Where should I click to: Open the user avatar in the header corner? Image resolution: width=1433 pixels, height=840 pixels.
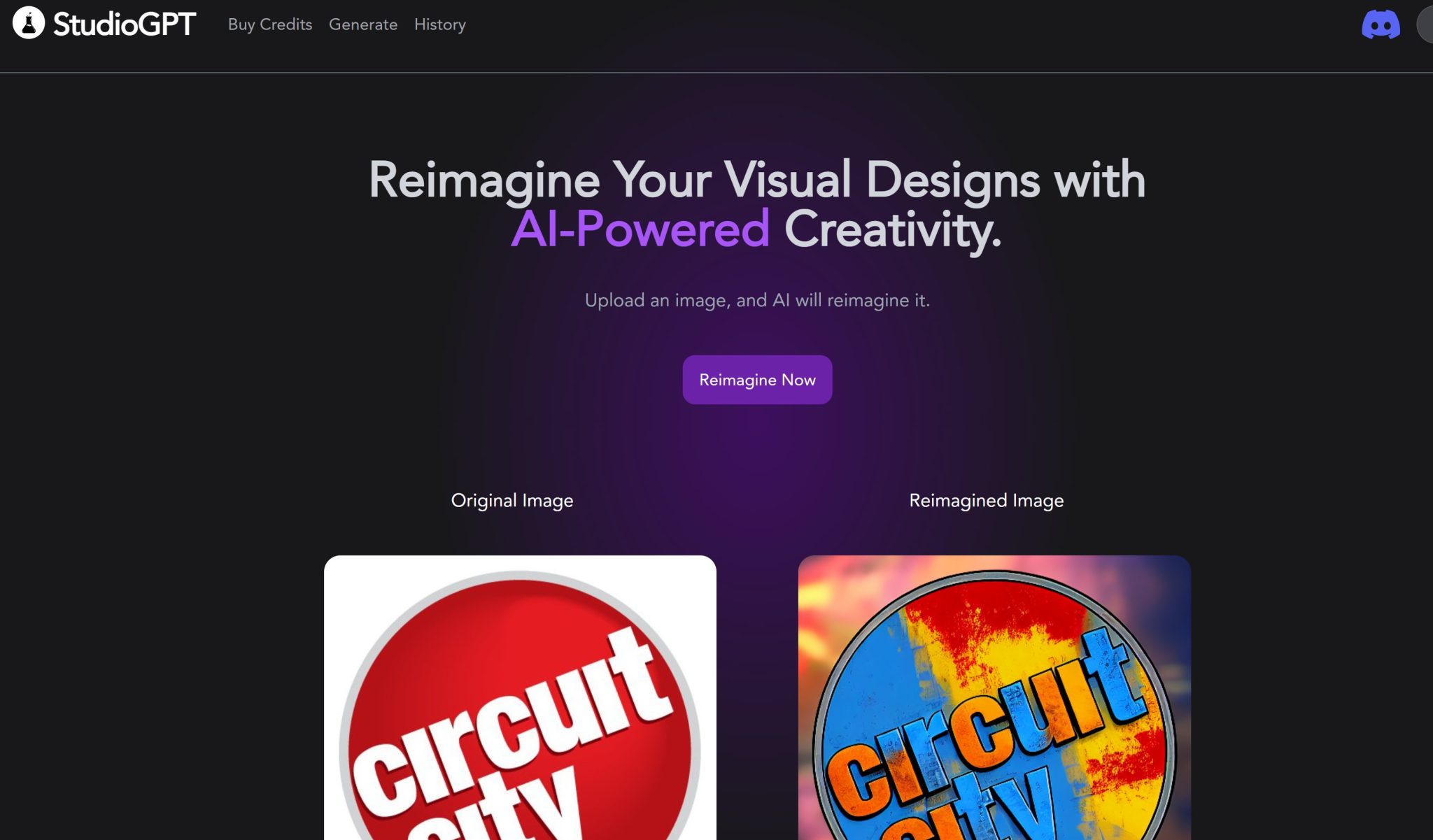[1425, 24]
